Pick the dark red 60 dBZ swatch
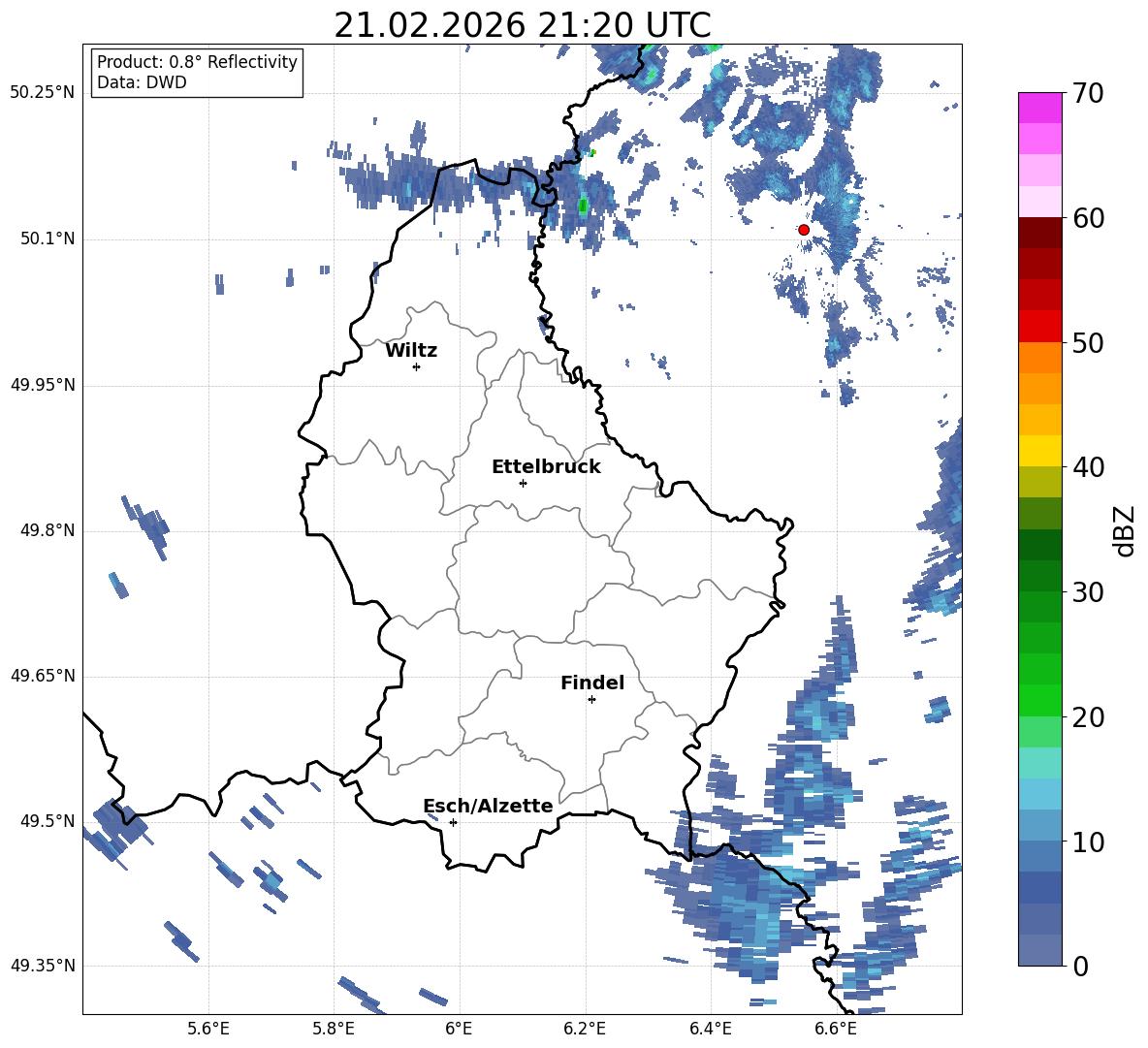Viewport: 1148px width, 1048px height. 1039,233
